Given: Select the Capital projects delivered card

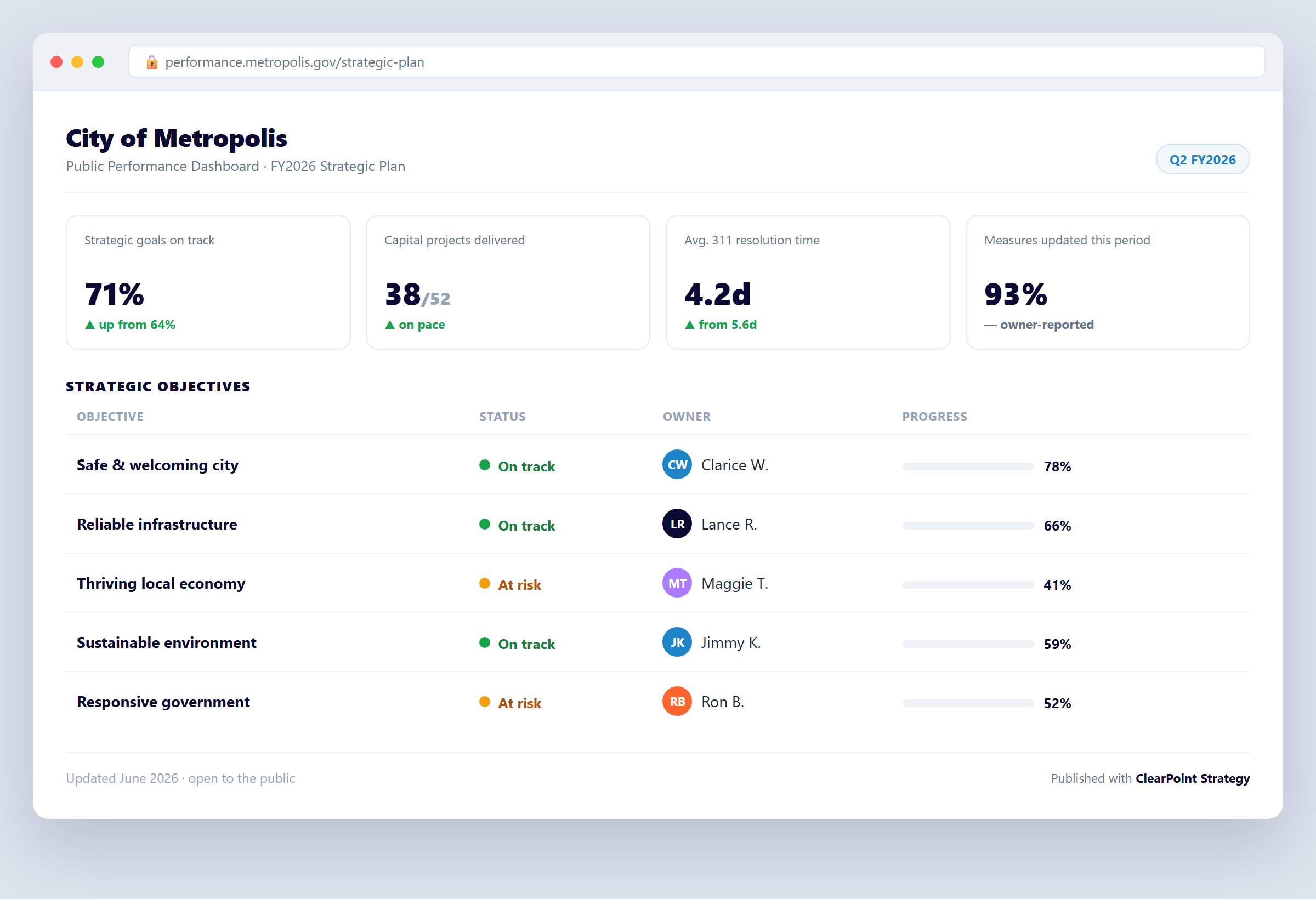Looking at the screenshot, I should point(508,282).
